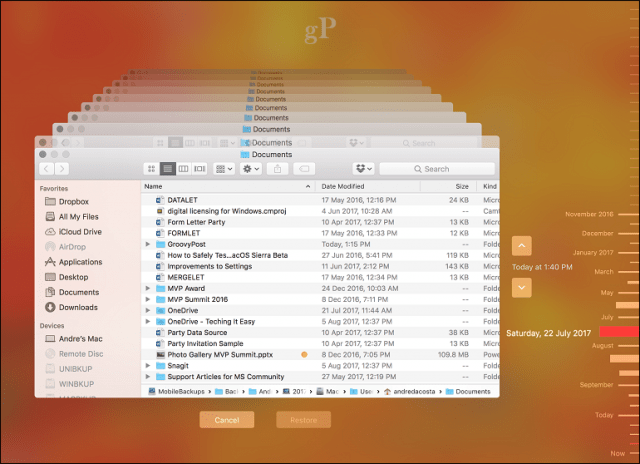The height and width of the screenshot is (464, 640).
Task: Sort by the Size column header
Action: pyautogui.click(x=448, y=186)
